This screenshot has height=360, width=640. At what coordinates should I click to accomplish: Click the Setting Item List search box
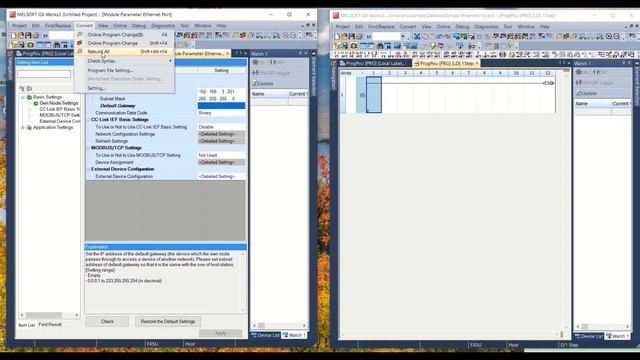44,74
